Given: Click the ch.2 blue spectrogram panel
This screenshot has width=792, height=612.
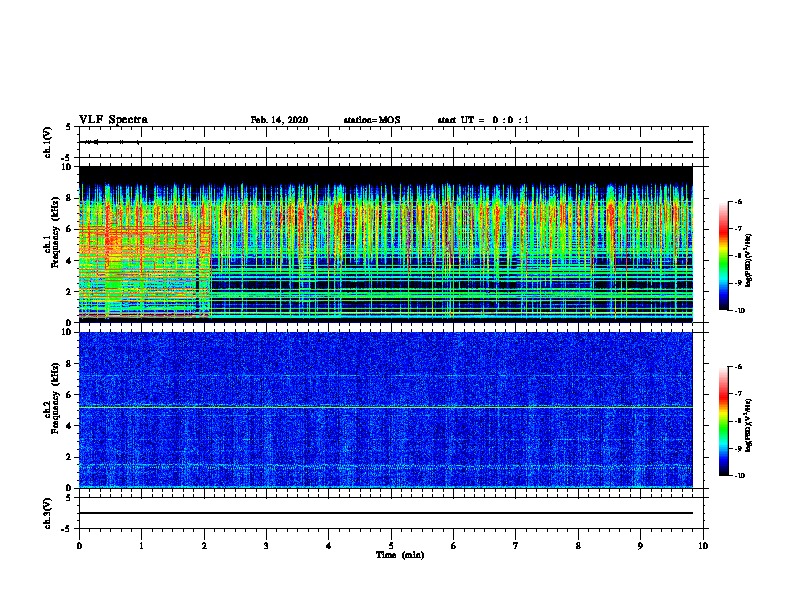Looking at the screenshot, I should [386, 410].
